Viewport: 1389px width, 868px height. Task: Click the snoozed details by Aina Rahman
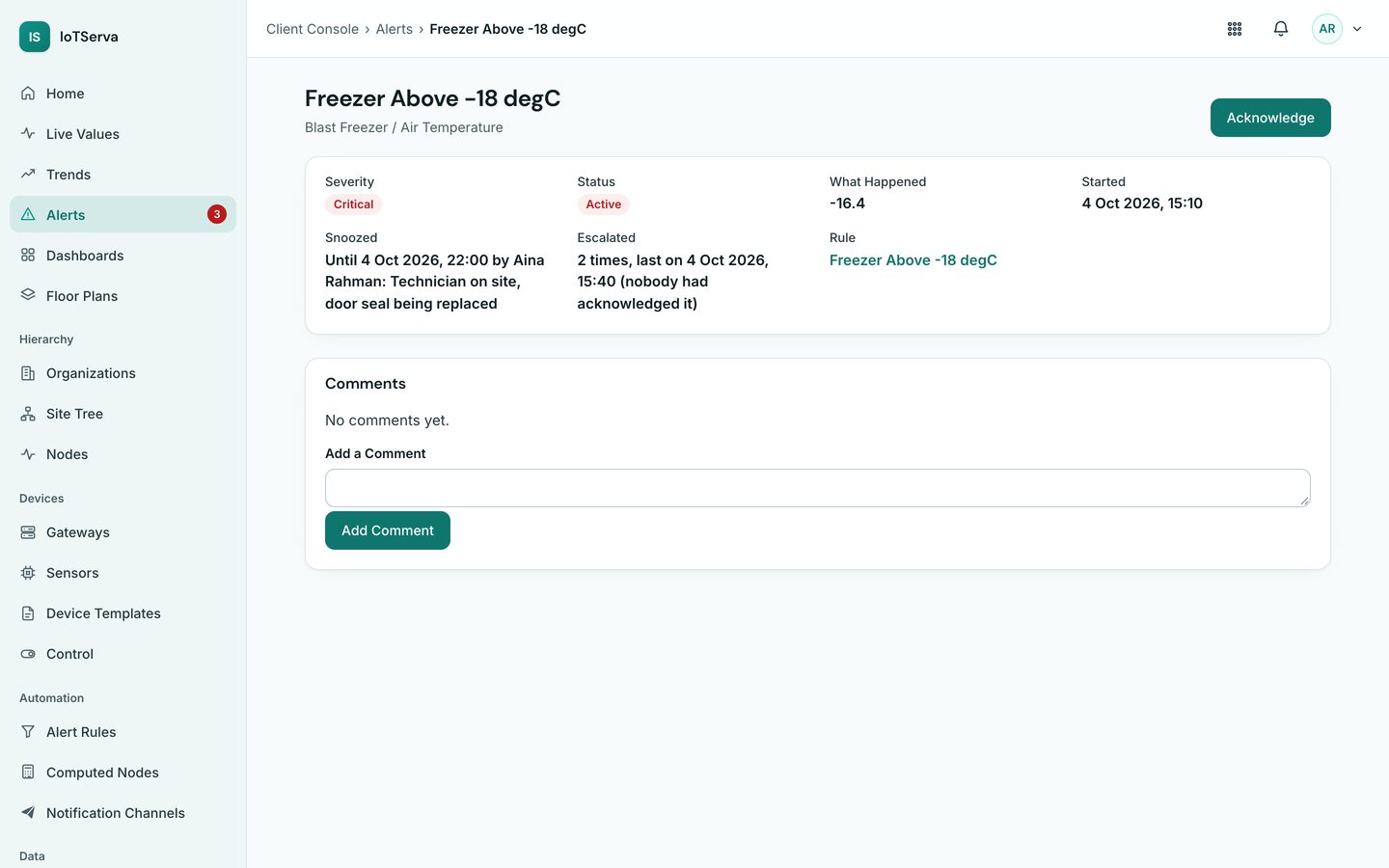pos(435,282)
